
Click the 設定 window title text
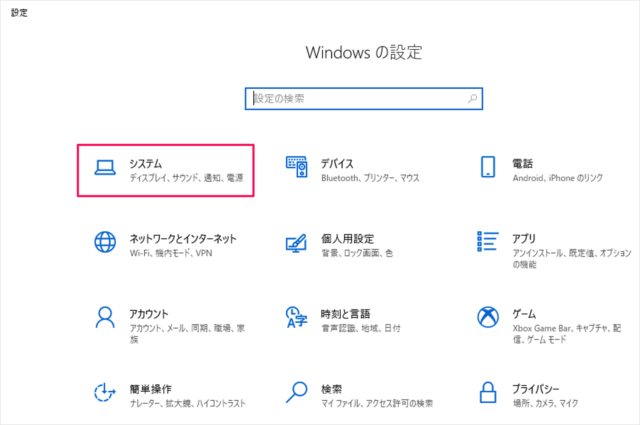point(19,13)
